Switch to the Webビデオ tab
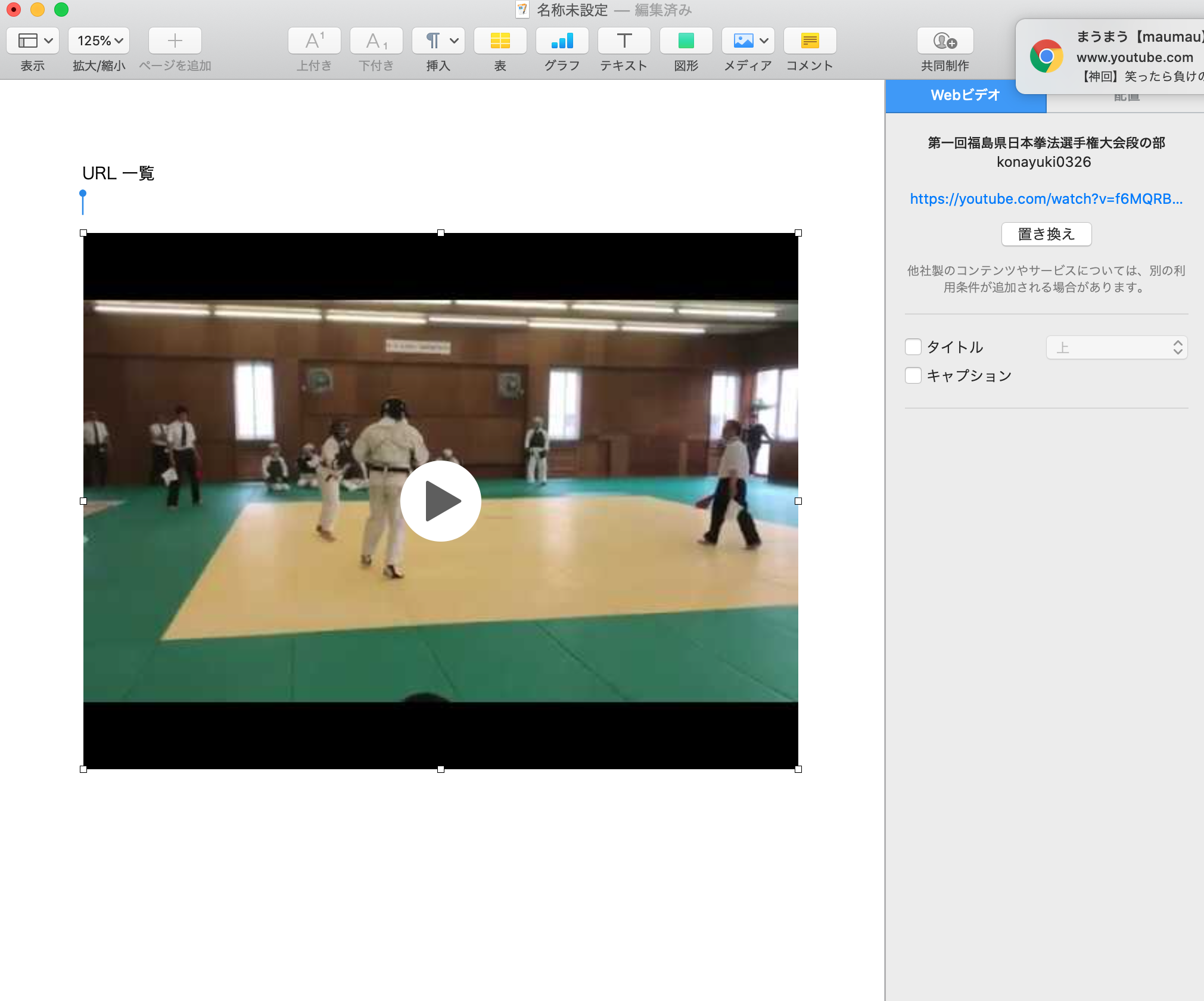1204x1001 pixels. tap(965, 95)
